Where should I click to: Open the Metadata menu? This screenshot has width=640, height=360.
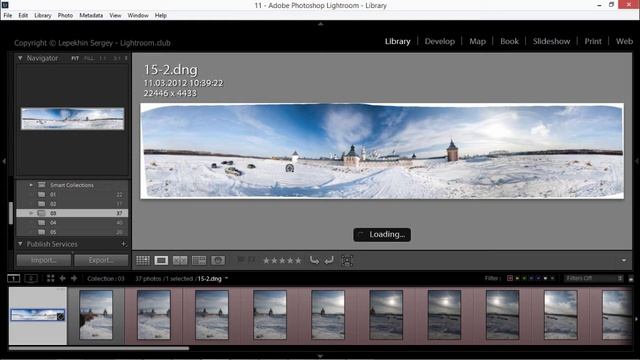(91, 16)
